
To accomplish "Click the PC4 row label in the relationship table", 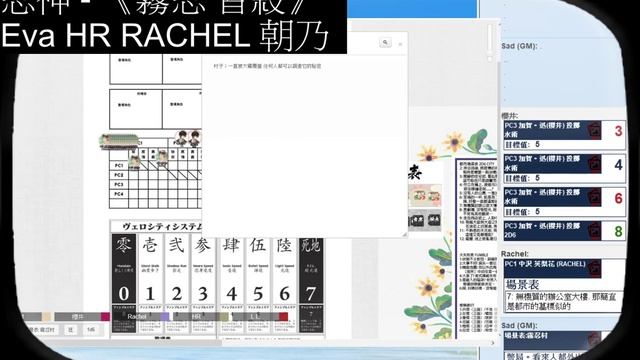I will coord(119,194).
